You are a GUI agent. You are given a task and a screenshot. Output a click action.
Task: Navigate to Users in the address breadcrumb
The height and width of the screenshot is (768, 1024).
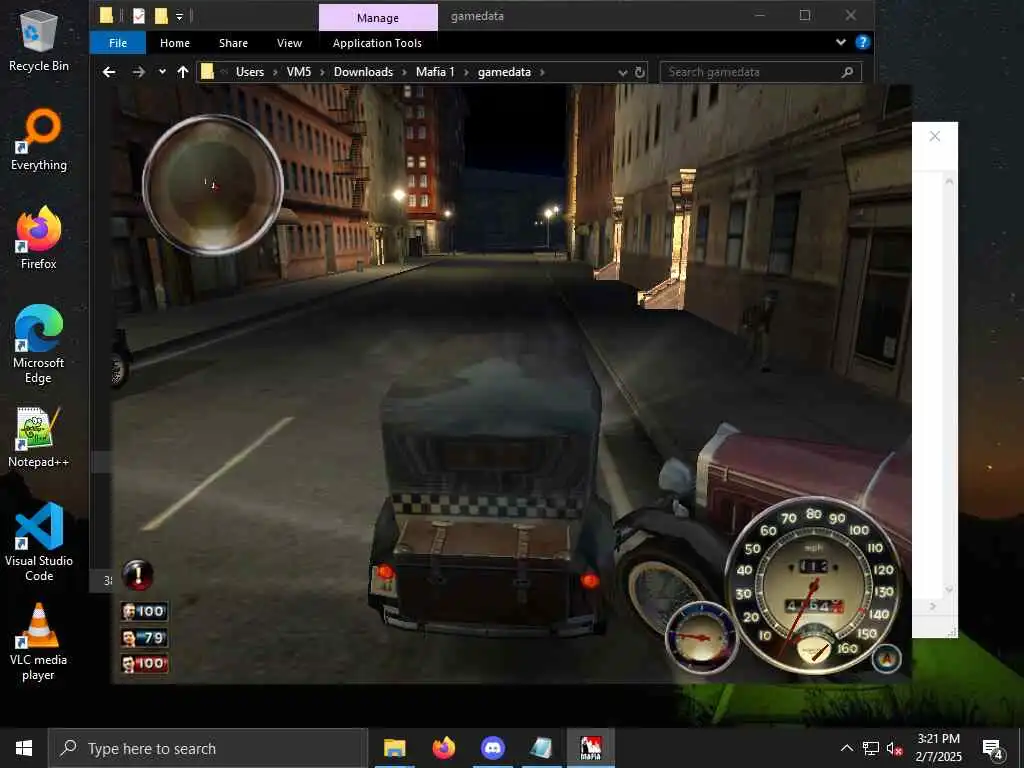click(250, 72)
